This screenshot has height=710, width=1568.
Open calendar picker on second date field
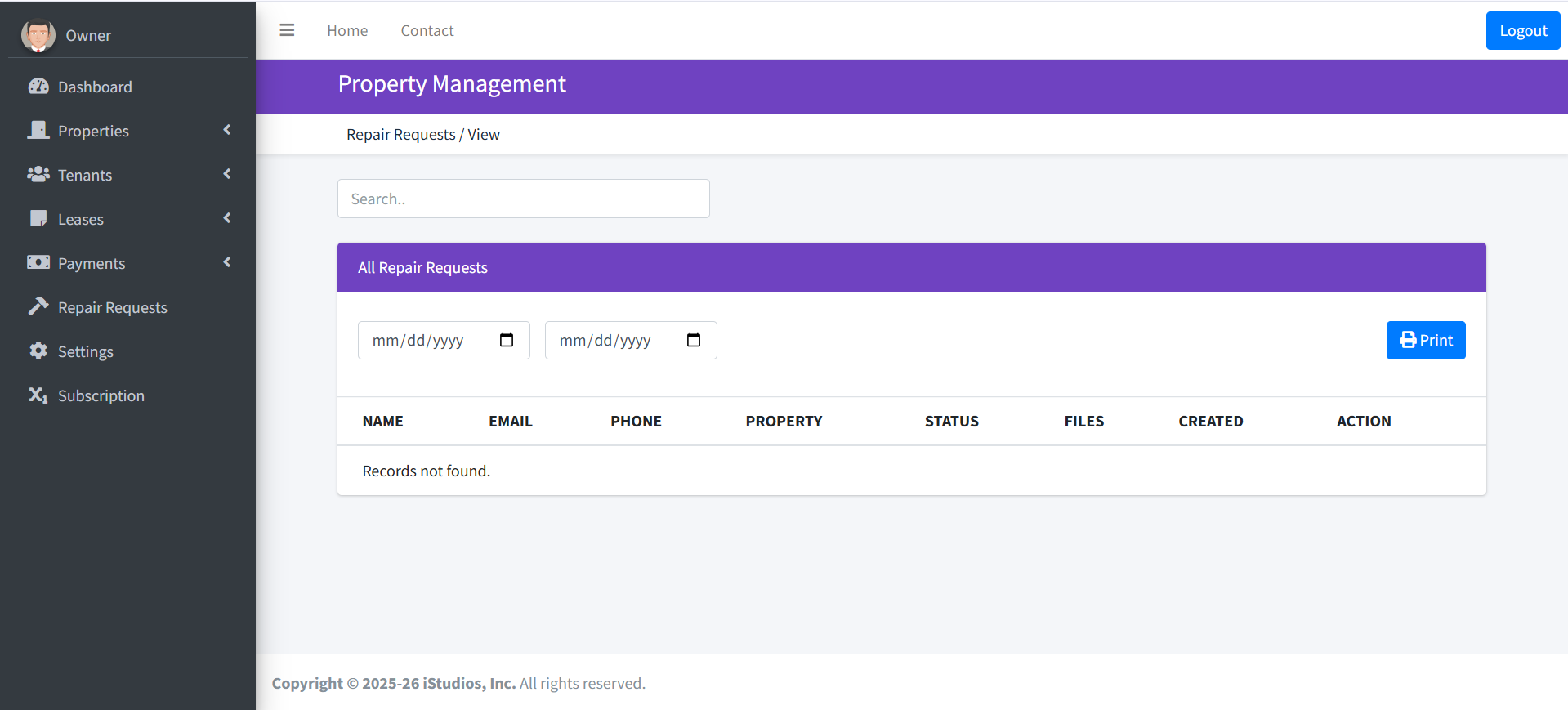(x=694, y=340)
